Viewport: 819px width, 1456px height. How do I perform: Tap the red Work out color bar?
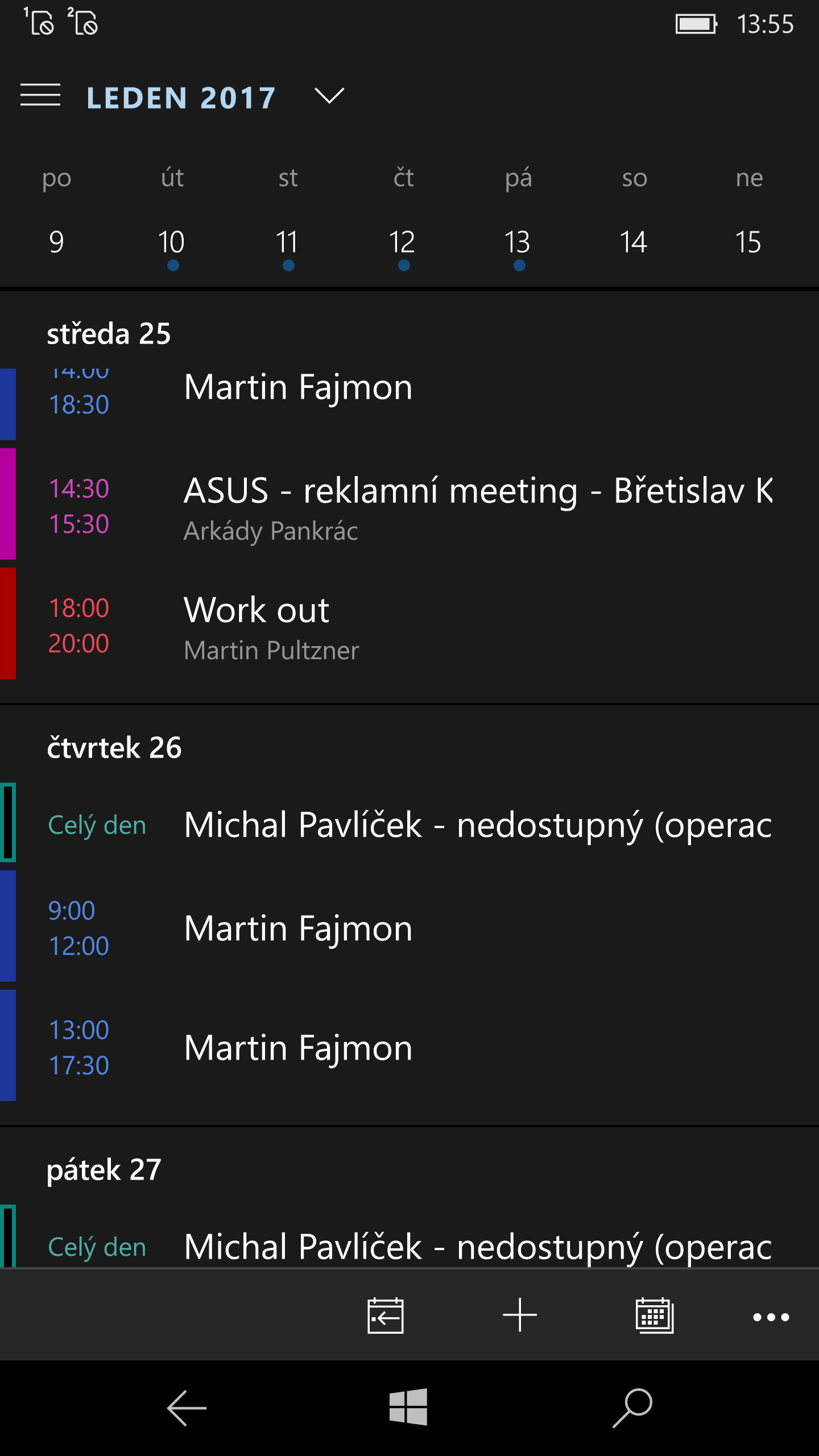(x=8, y=623)
